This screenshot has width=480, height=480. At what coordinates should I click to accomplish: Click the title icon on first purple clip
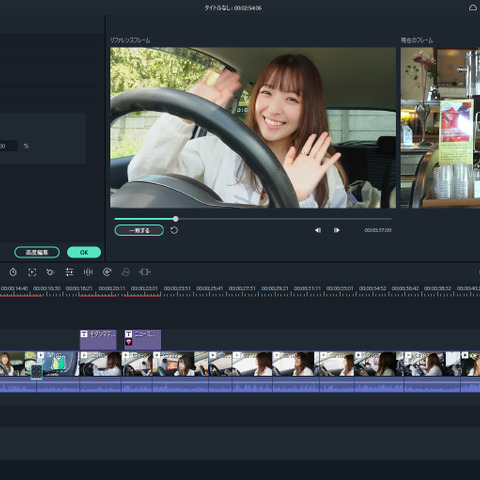tap(84, 334)
